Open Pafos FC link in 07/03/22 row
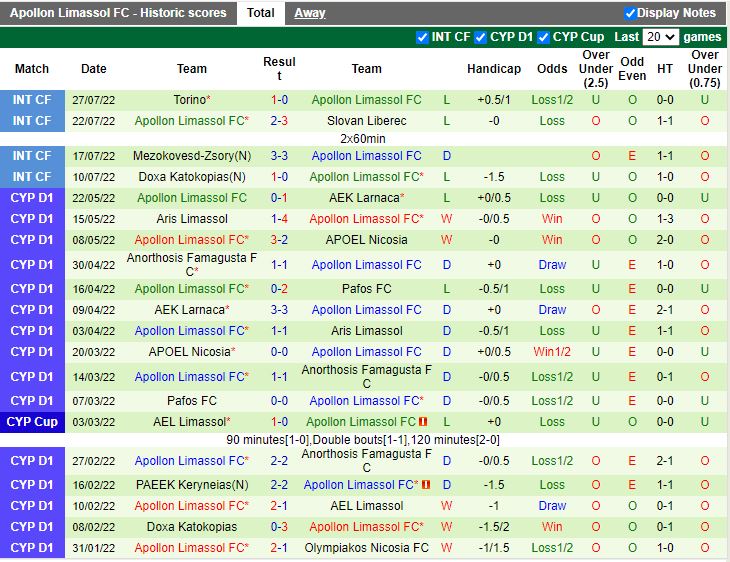 pos(192,401)
